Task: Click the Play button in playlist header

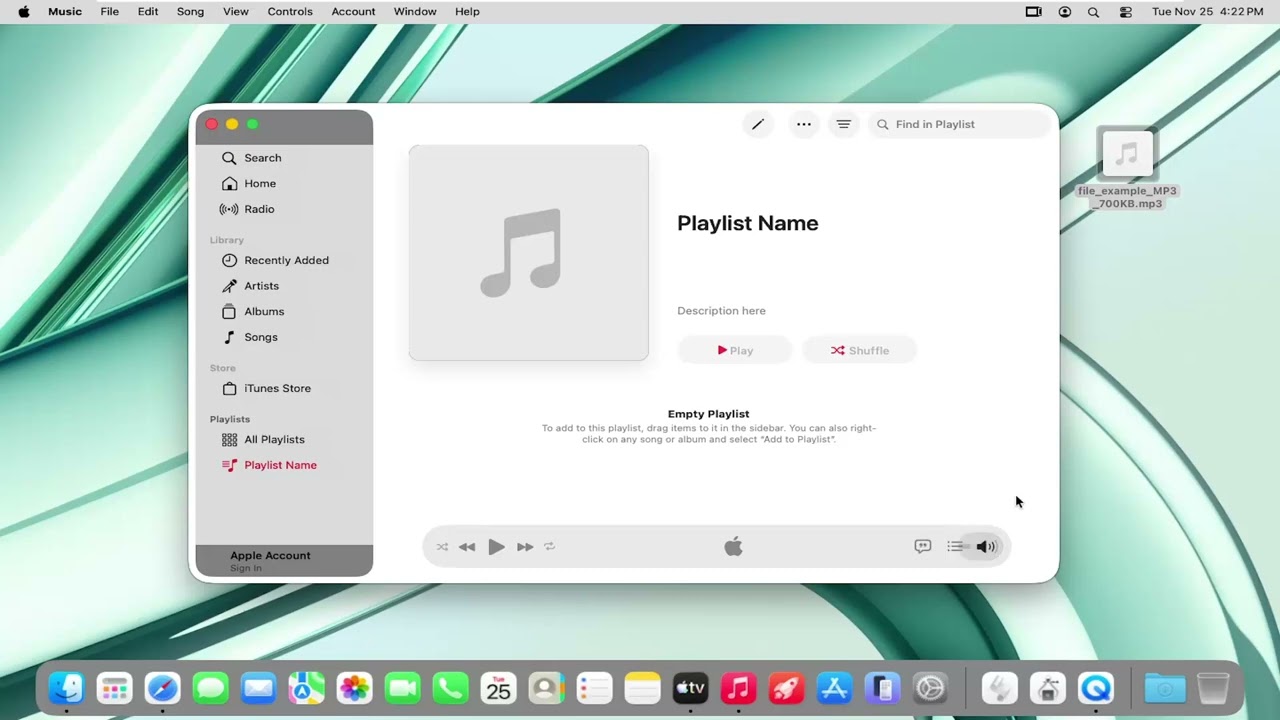Action: [x=735, y=350]
